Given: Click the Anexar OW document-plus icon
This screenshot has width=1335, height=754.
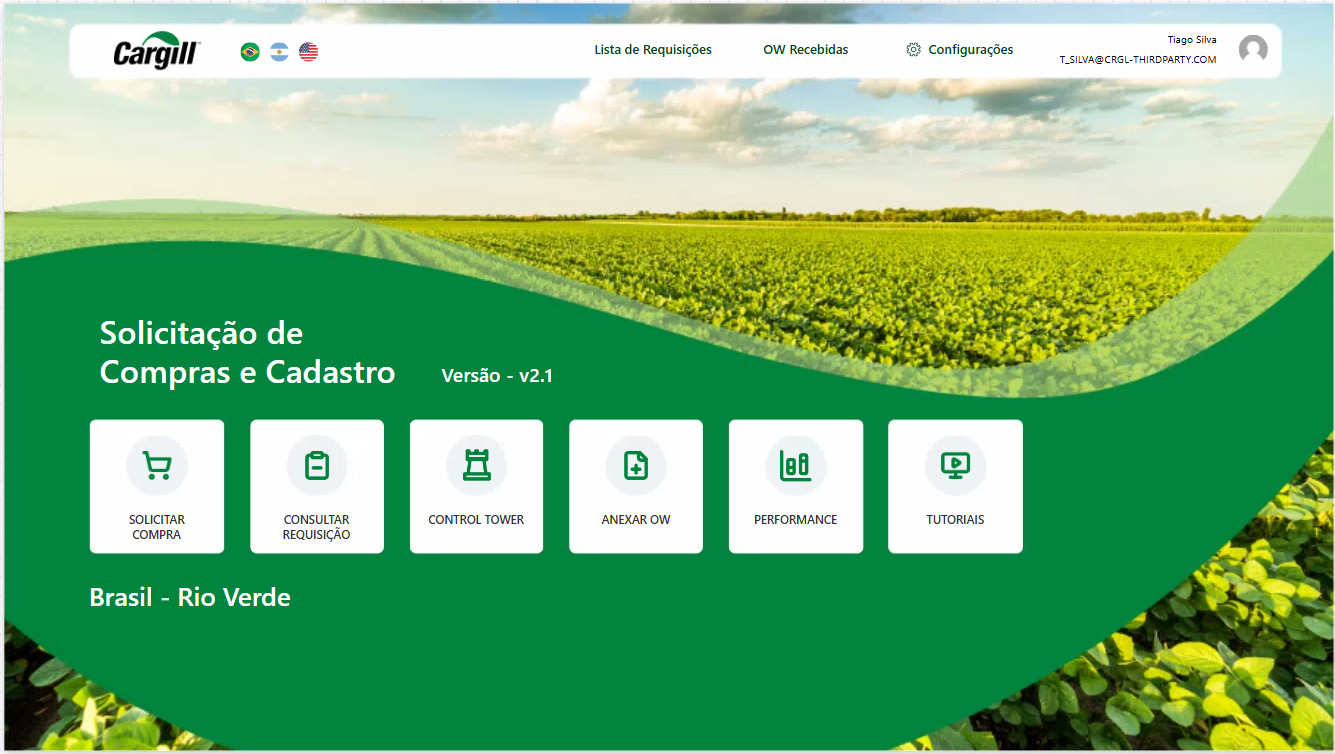Looking at the screenshot, I should 636,466.
